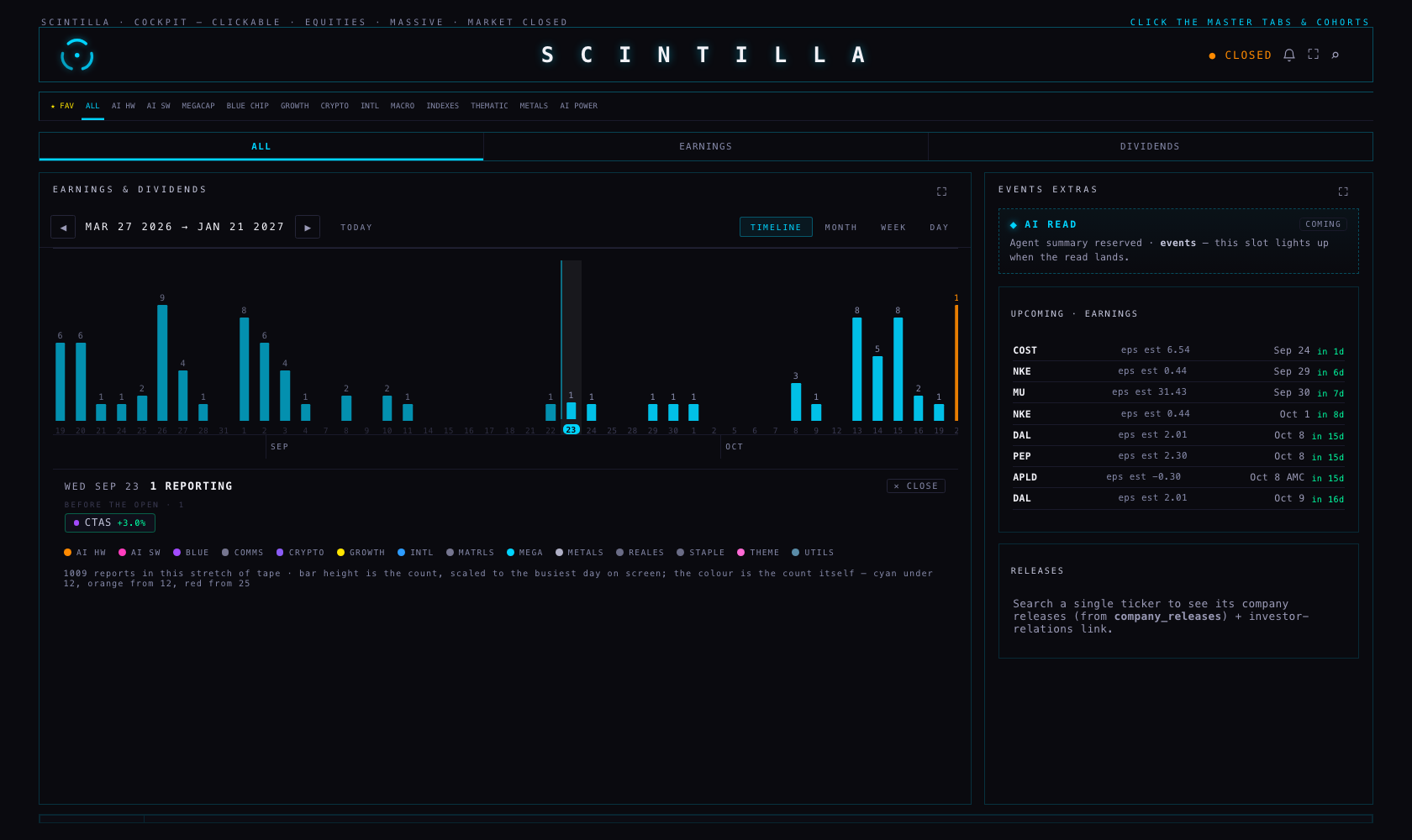1412x840 pixels.
Task: Open the notifications bell icon
Action: (x=1288, y=55)
